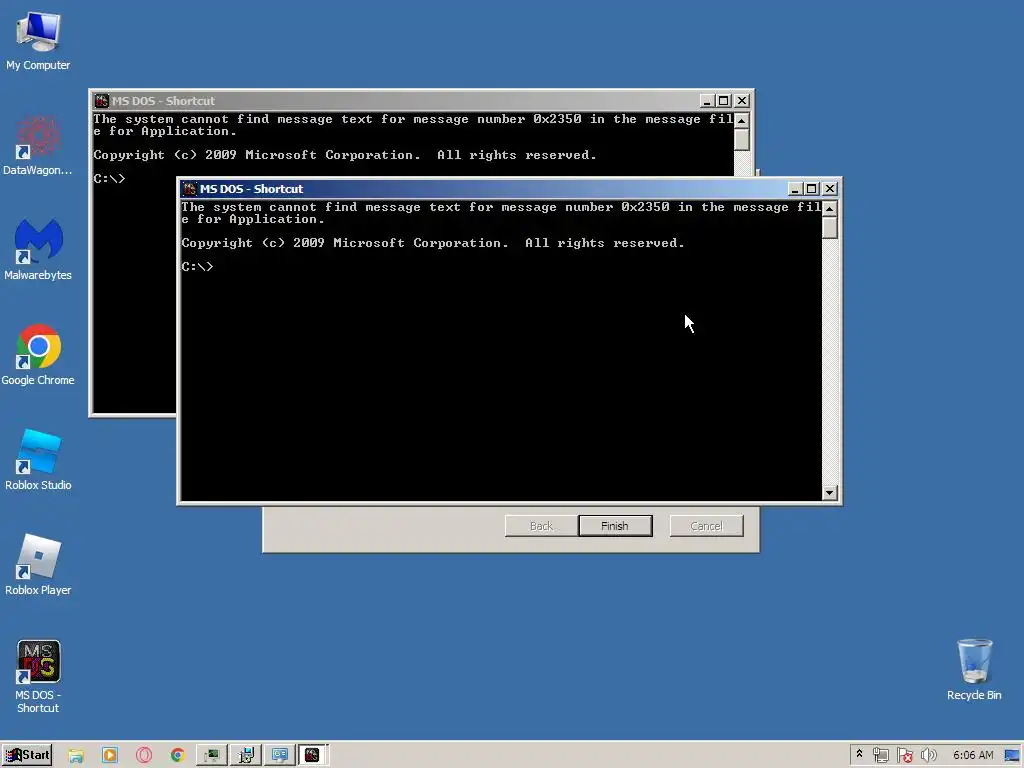Select the Recycle Bin icon

tap(974, 670)
